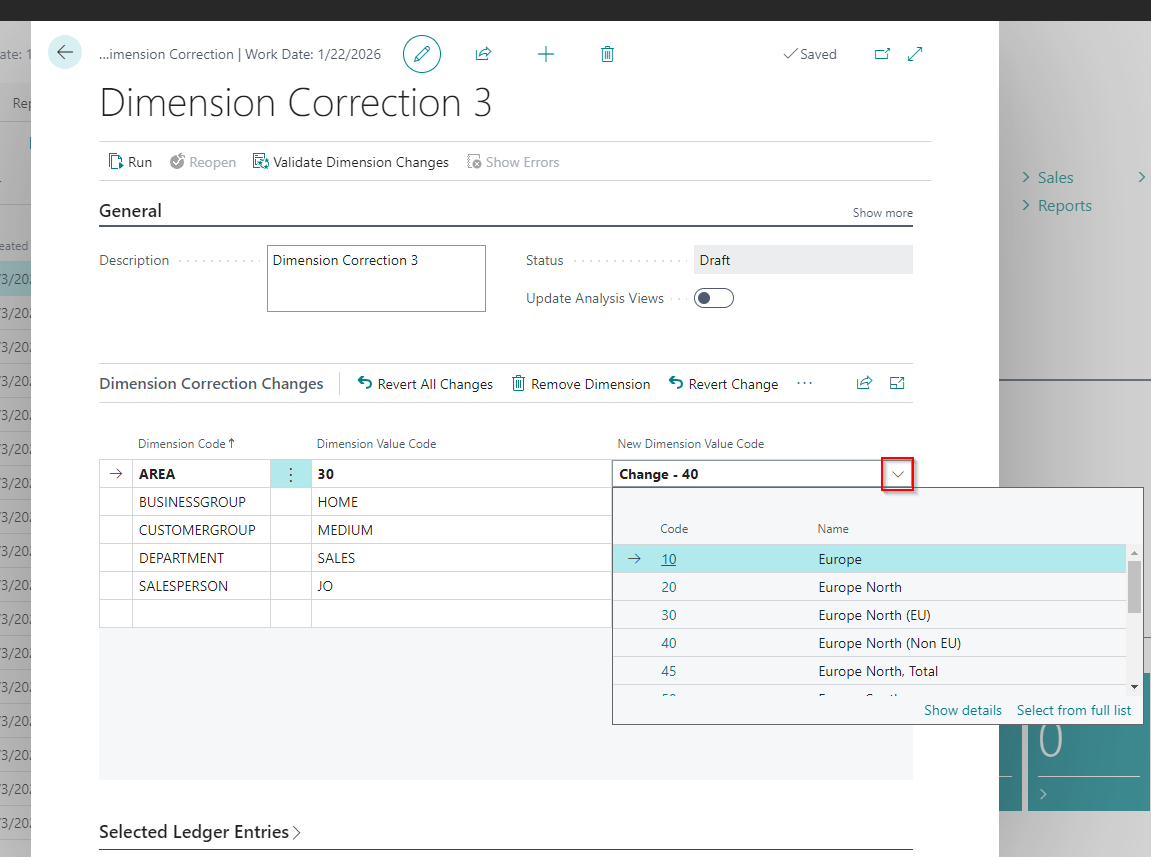Expand the Selected Ledger Entries section
1151x857 pixels.
[x=200, y=831]
